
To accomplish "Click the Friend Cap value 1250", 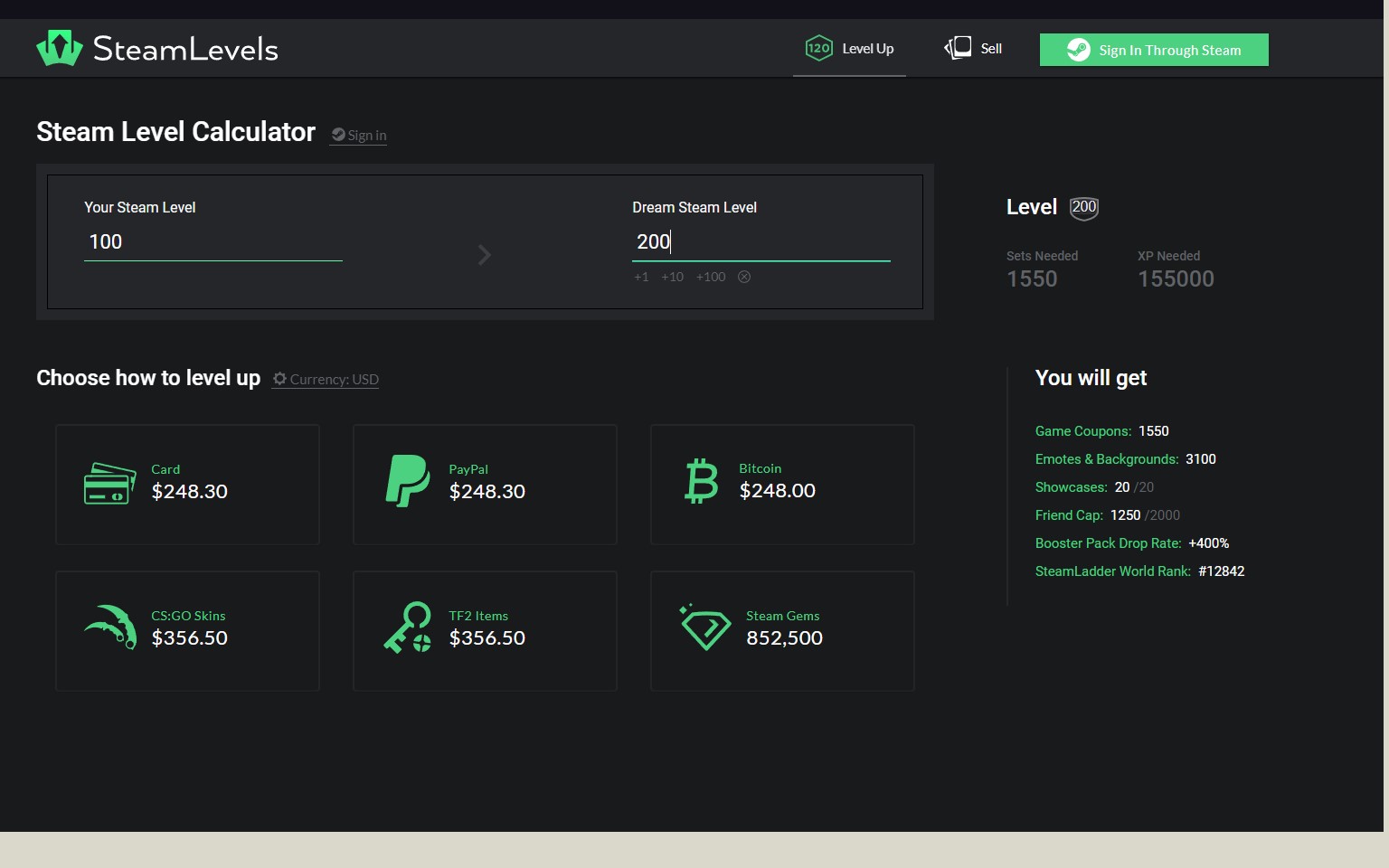I will pos(1126,515).
